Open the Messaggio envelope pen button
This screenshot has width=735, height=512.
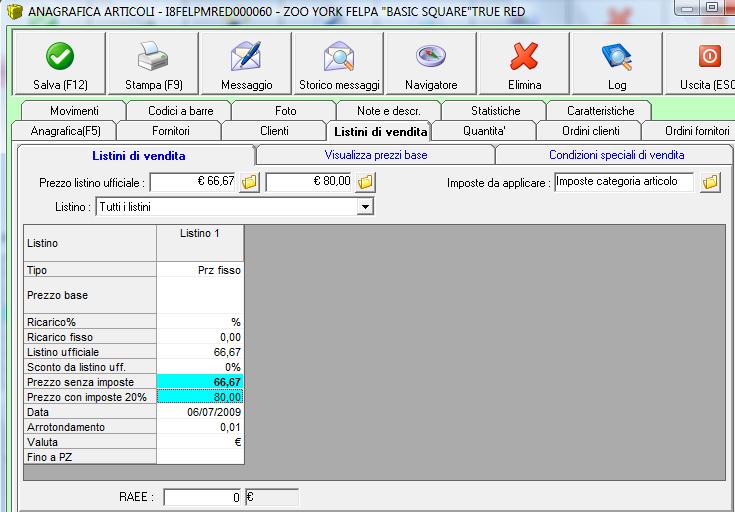point(246,63)
